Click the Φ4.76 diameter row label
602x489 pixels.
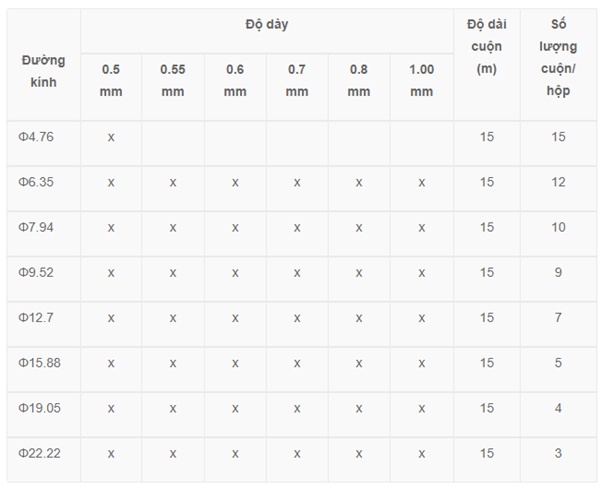[x=36, y=136]
